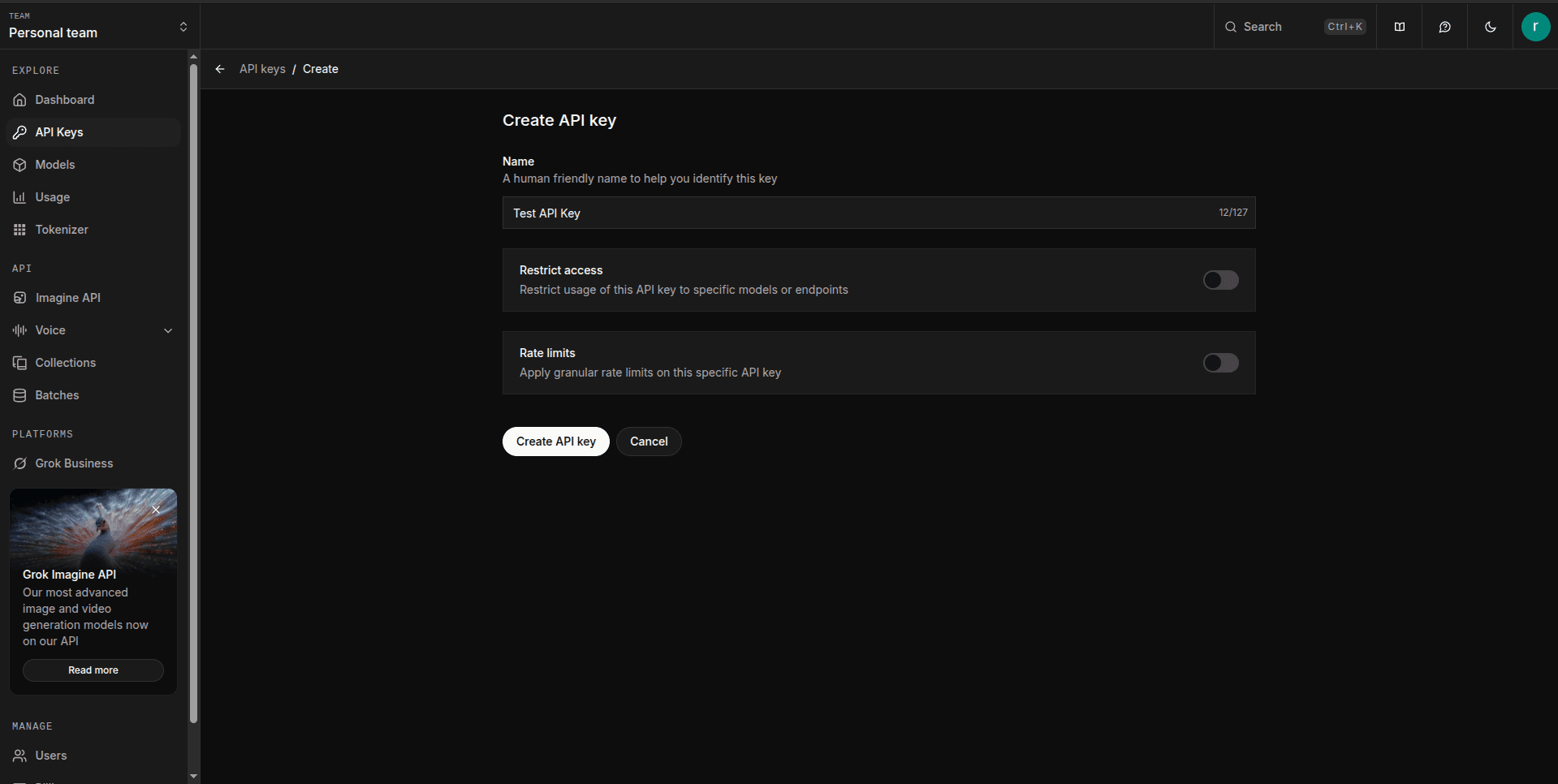Click the back arrow next to API keys
The height and width of the screenshot is (784, 1558).
220,69
